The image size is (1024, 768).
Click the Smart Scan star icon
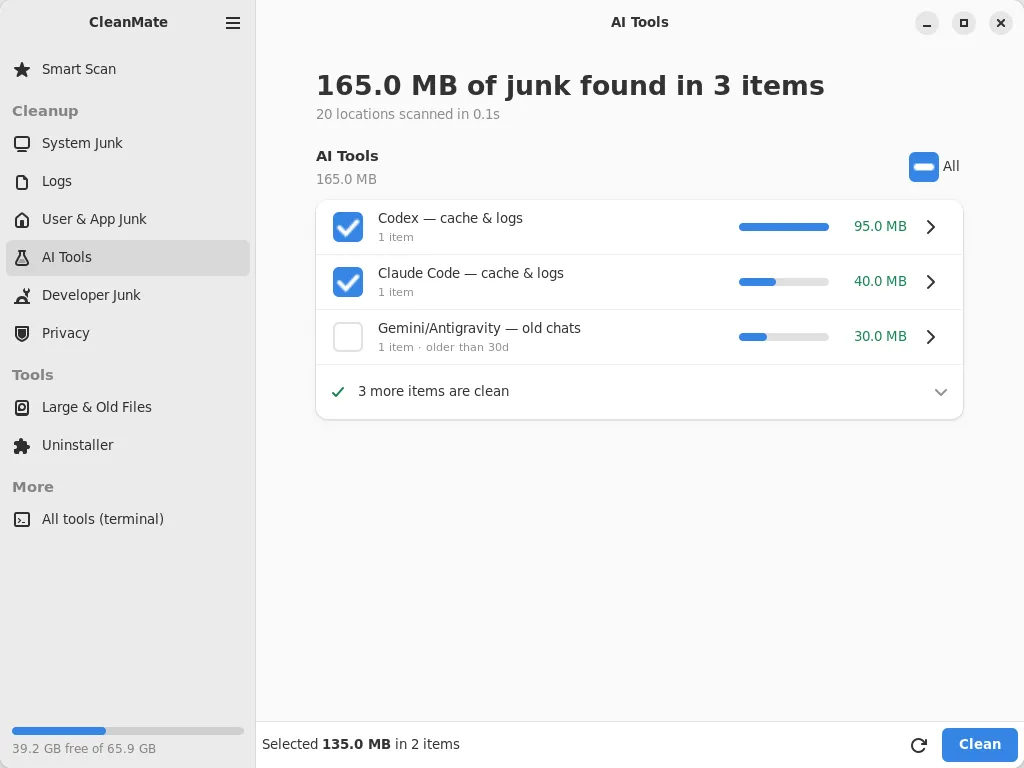(22, 69)
